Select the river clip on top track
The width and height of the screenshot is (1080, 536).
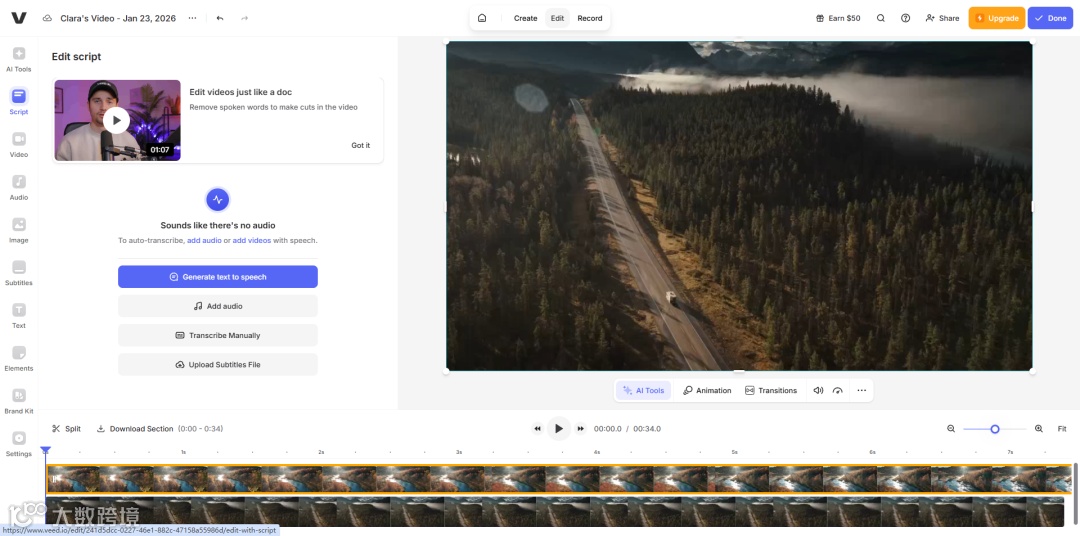[559, 479]
